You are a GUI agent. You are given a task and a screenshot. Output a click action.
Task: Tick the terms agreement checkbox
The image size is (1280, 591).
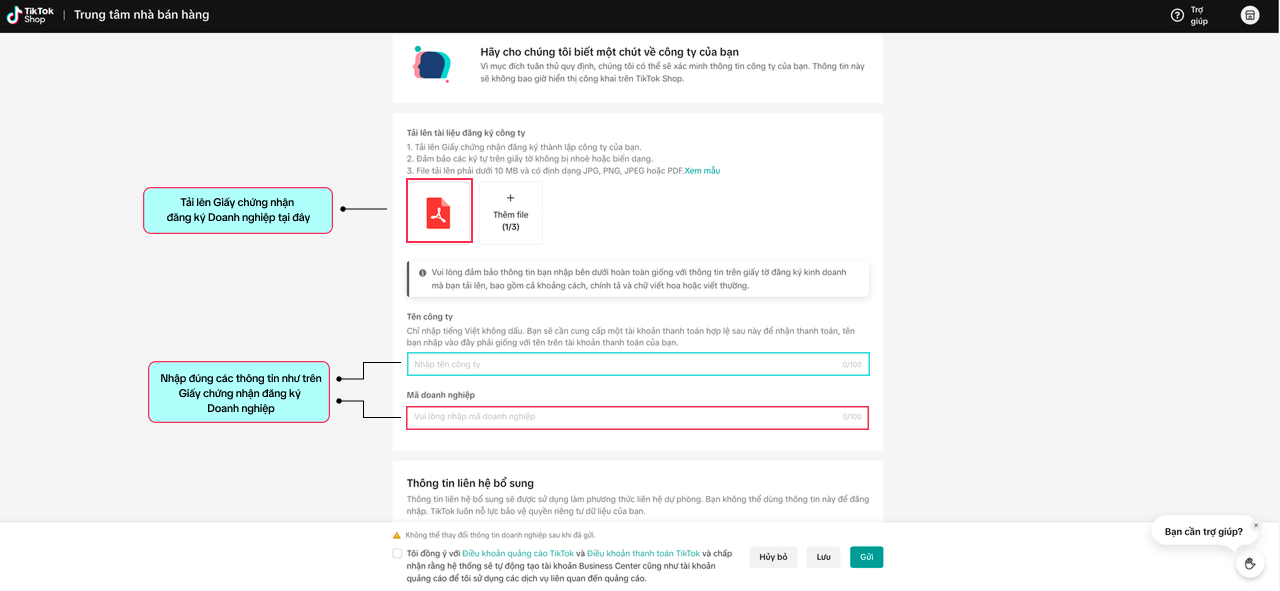click(x=398, y=553)
